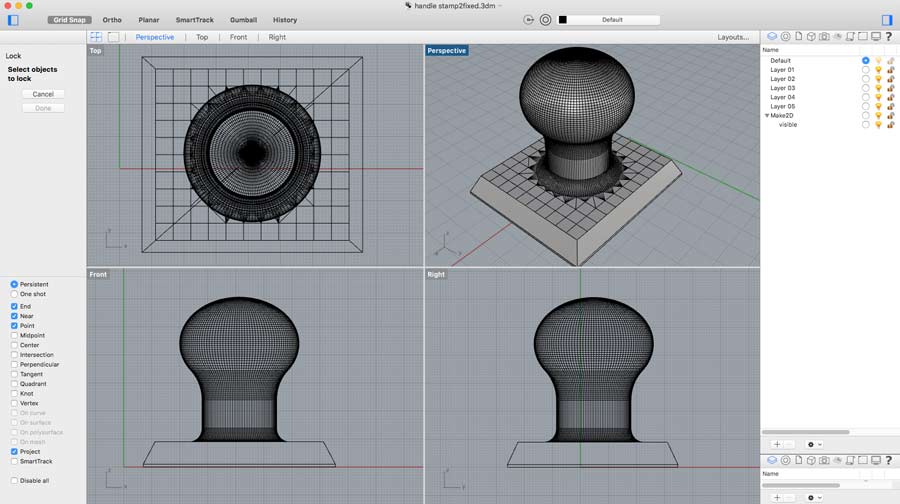Toggle the lightbulb visibility of Layer 03

(x=878, y=88)
